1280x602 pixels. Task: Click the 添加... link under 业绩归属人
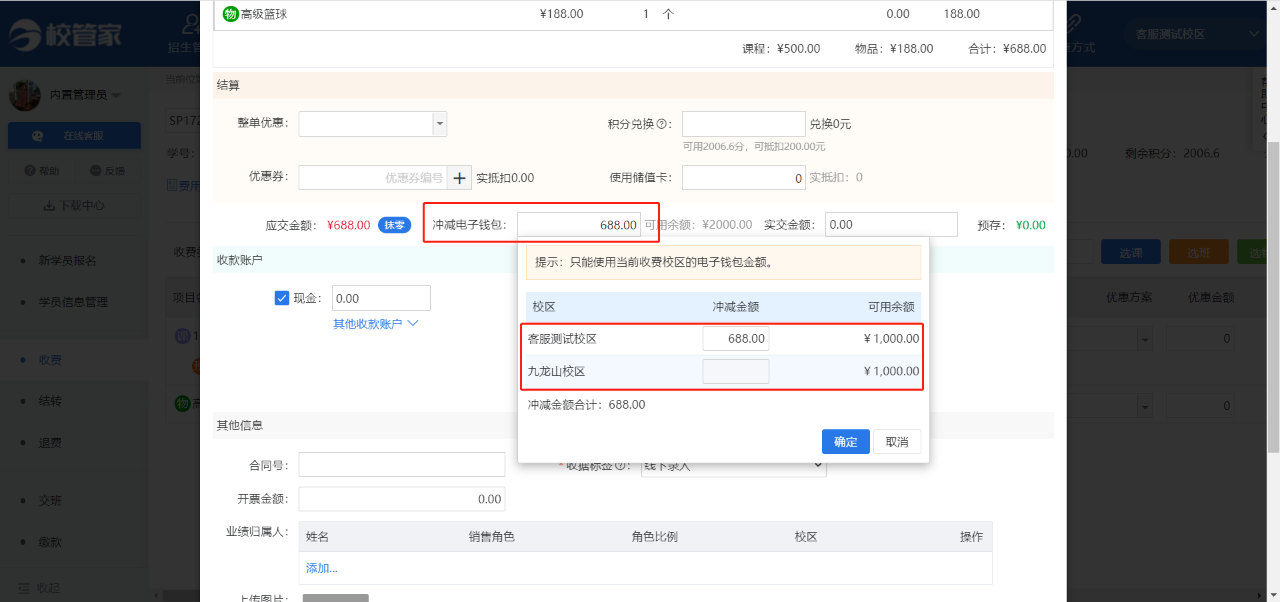[322, 568]
